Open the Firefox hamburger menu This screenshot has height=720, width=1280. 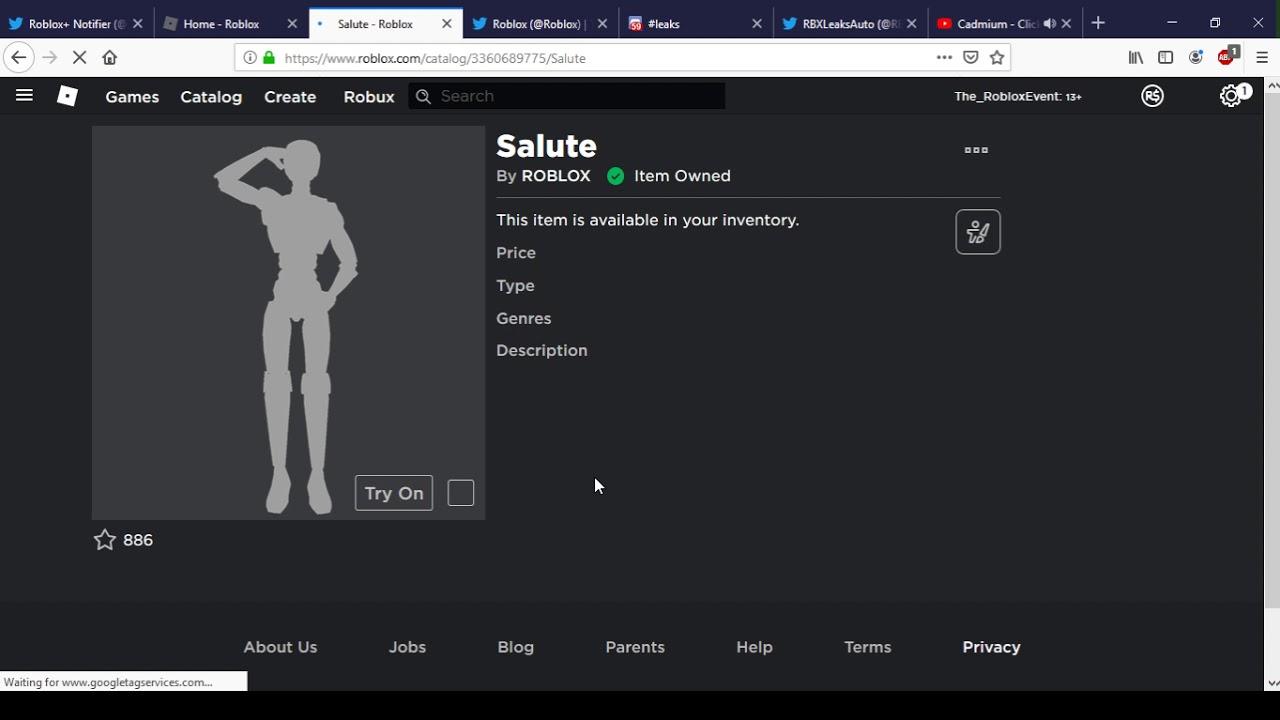coord(1262,58)
